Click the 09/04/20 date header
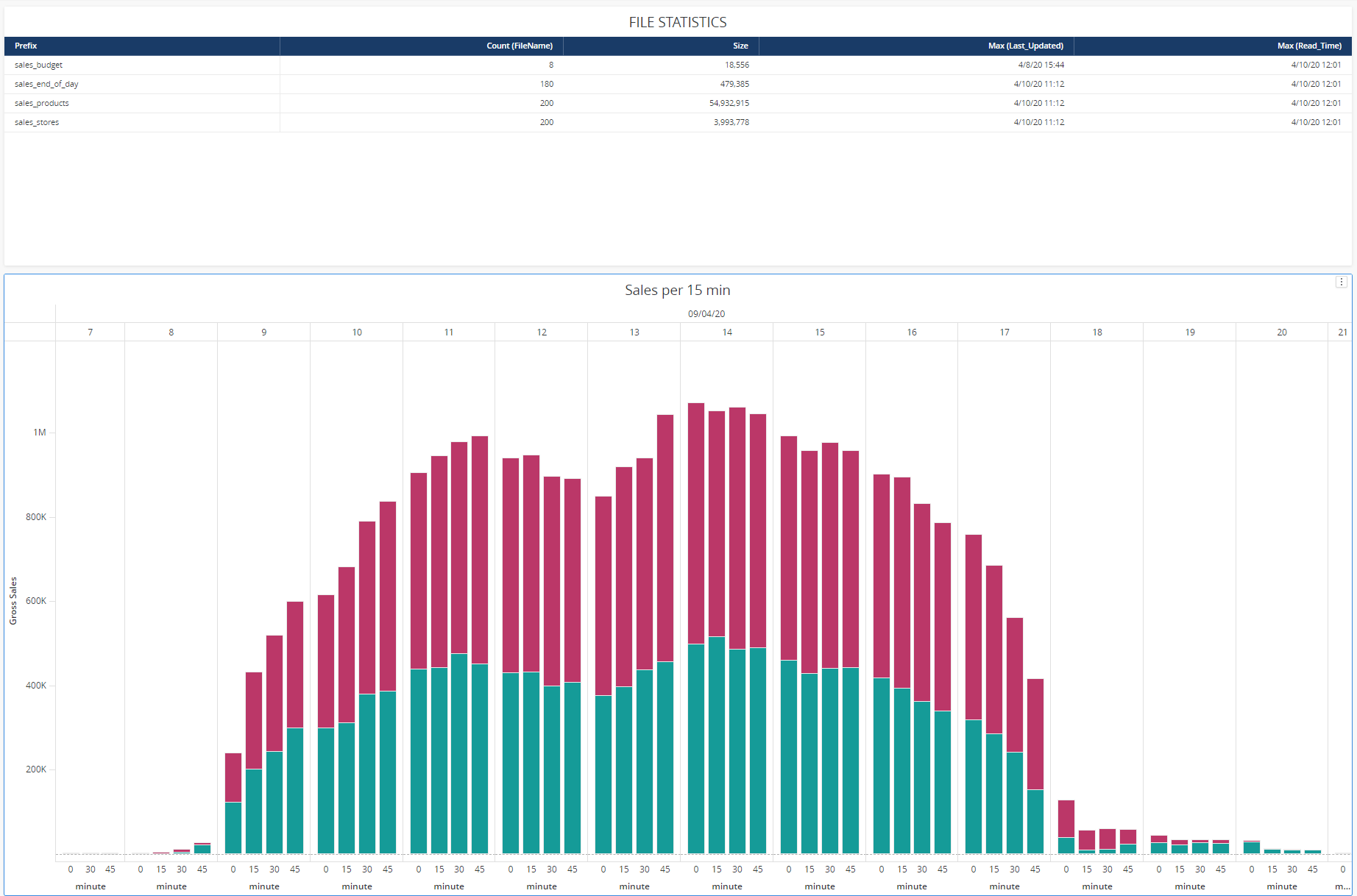The image size is (1357, 896). [x=706, y=314]
